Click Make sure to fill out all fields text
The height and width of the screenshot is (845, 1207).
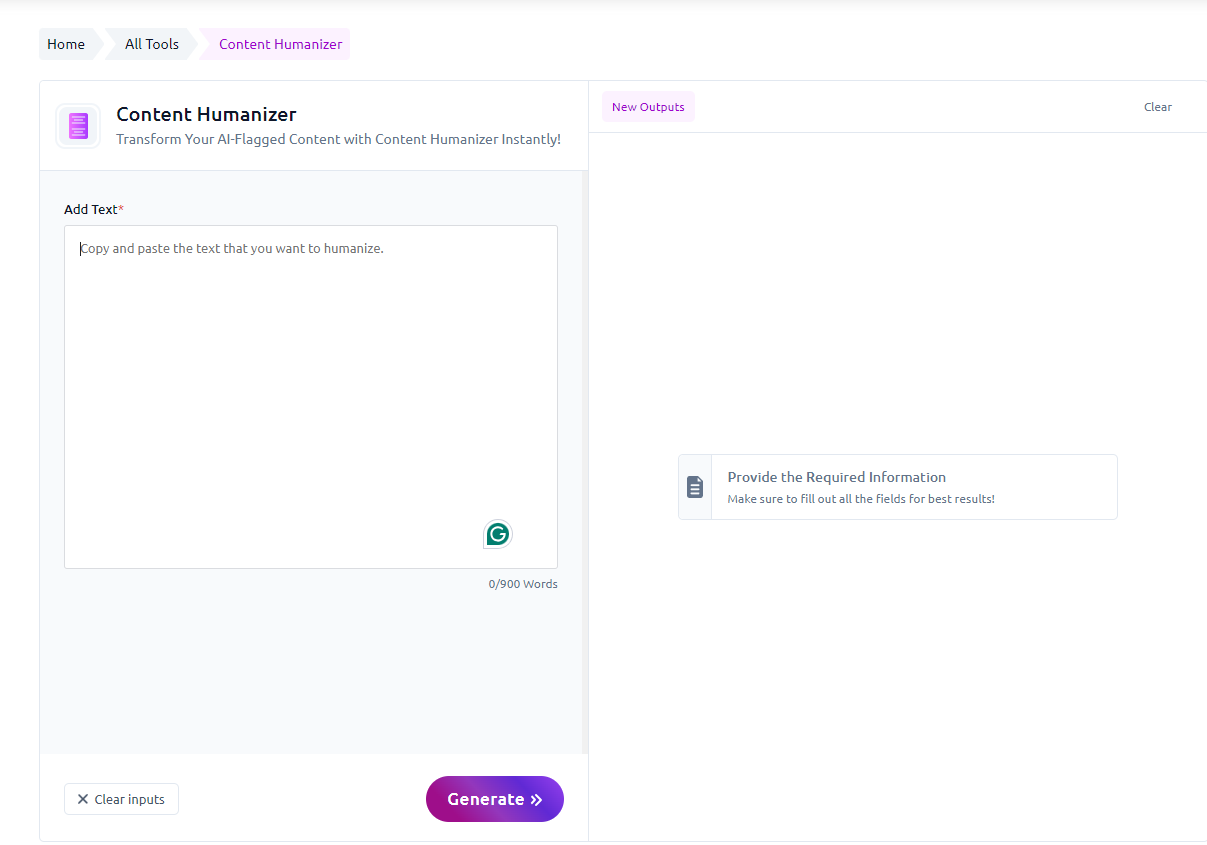[861, 499]
